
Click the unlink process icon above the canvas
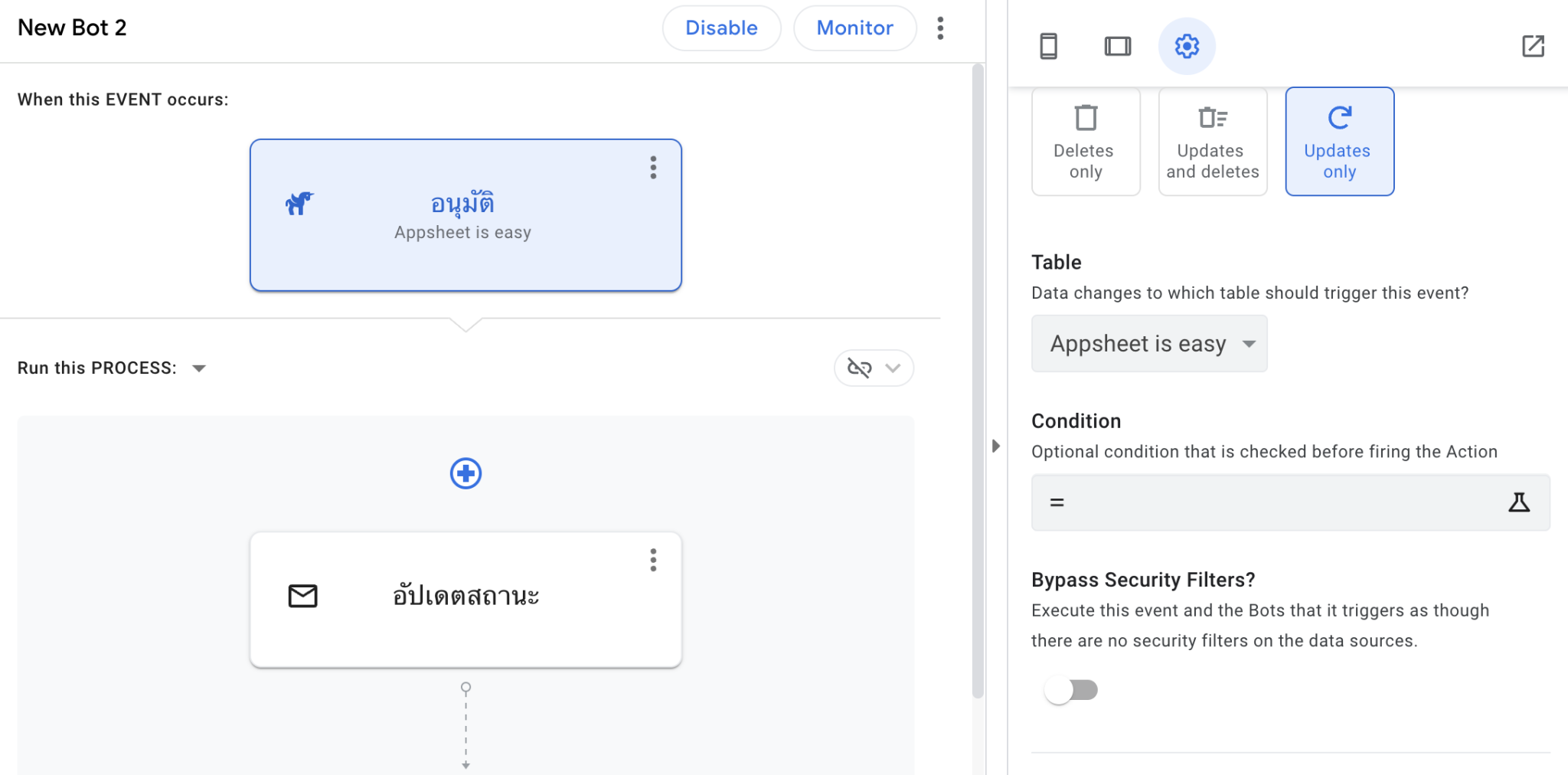pos(861,368)
